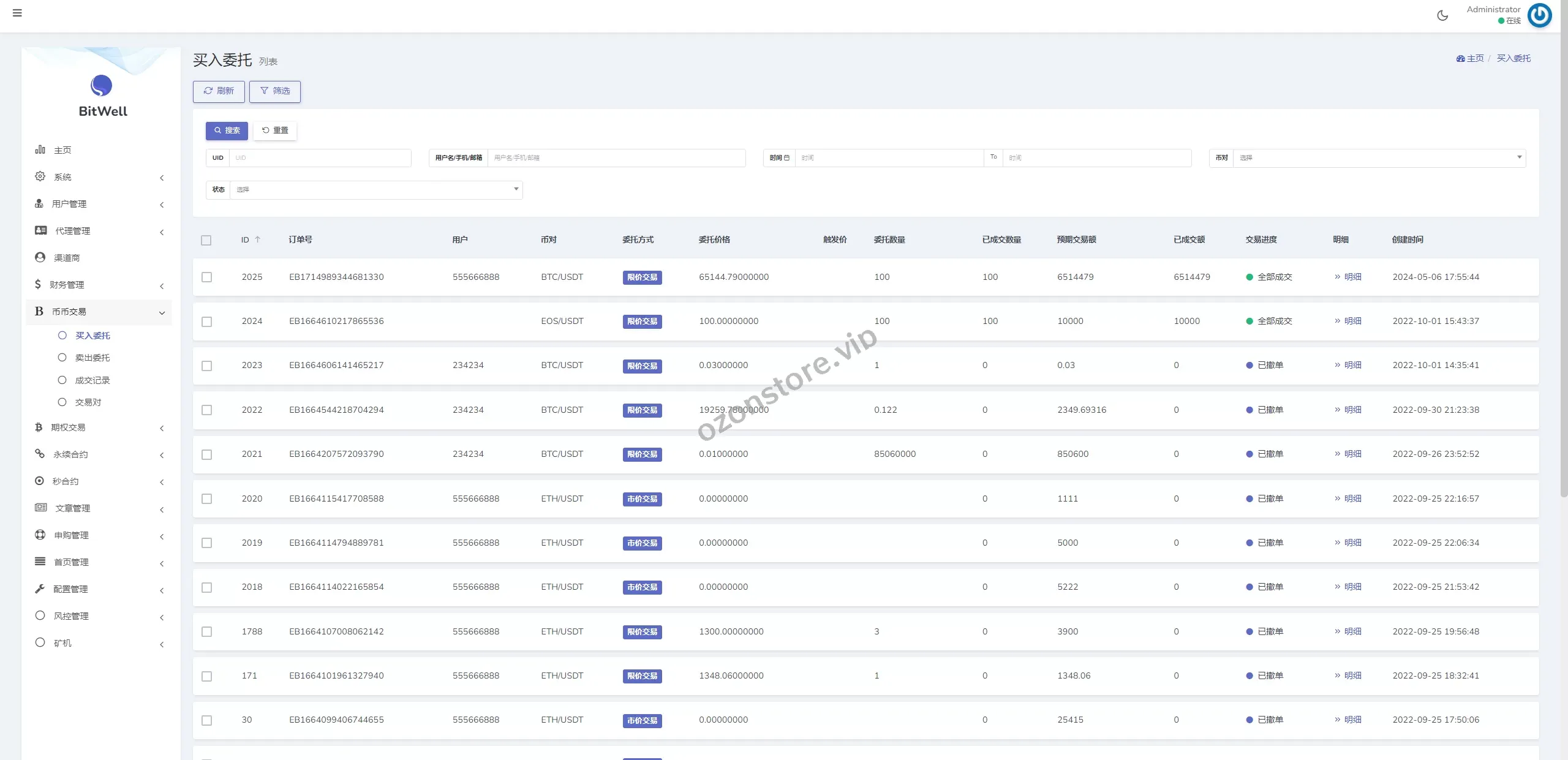Click the 主页 bar chart sidebar icon

(x=40, y=149)
